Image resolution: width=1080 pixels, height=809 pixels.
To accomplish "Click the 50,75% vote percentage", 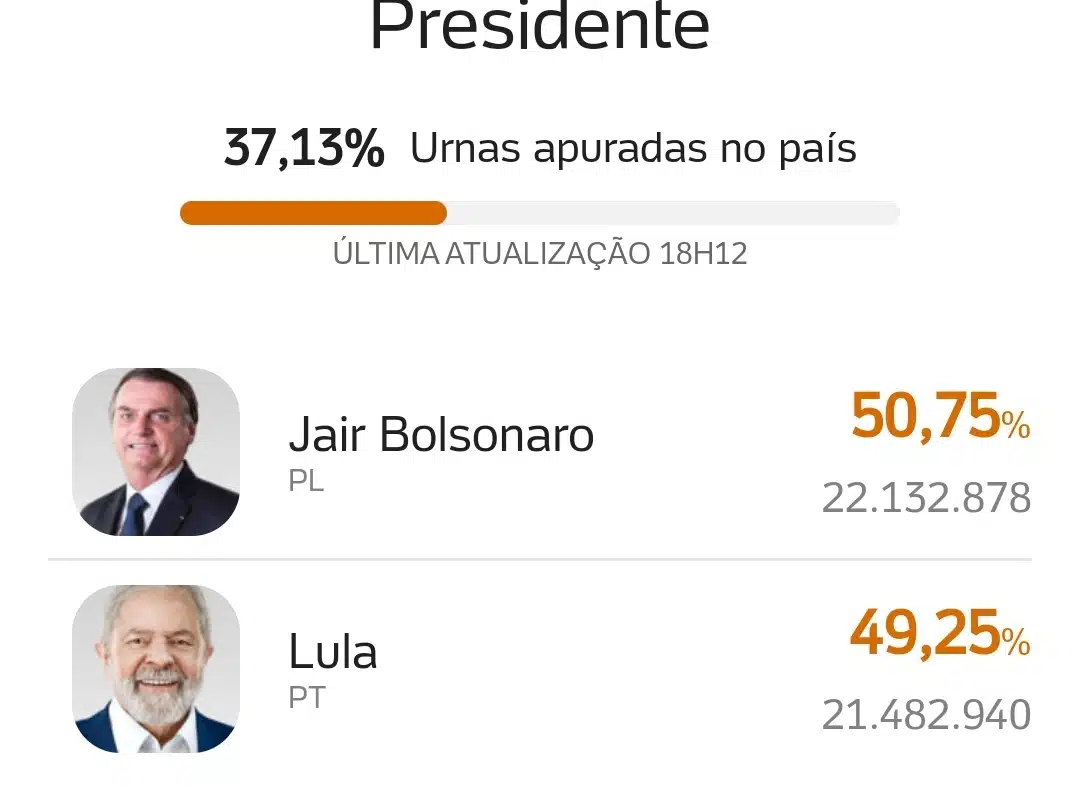I will (940, 415).
